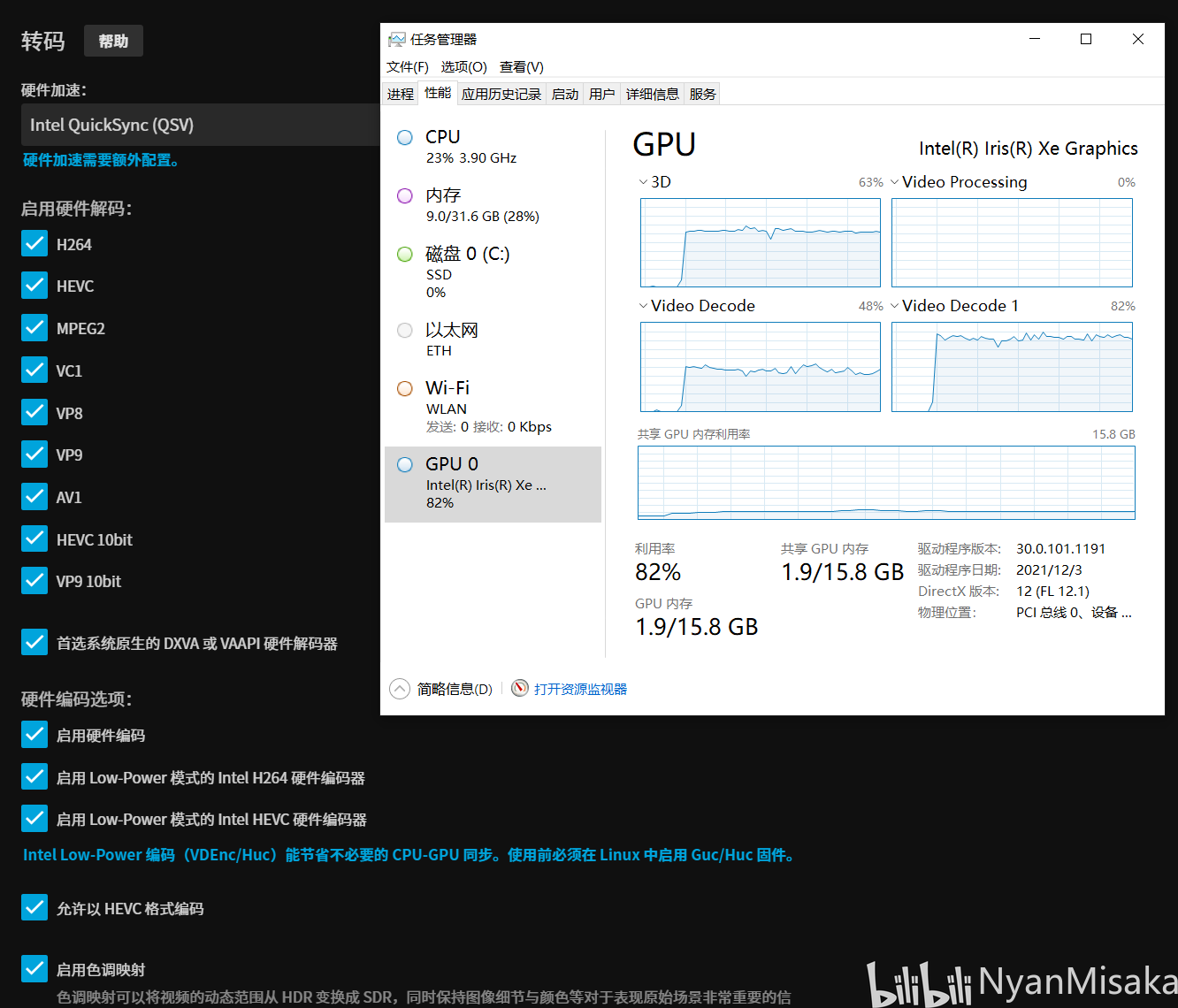Switch to the 应用历史记录 tab
1178x1008 pixels.
click(501, 94)
